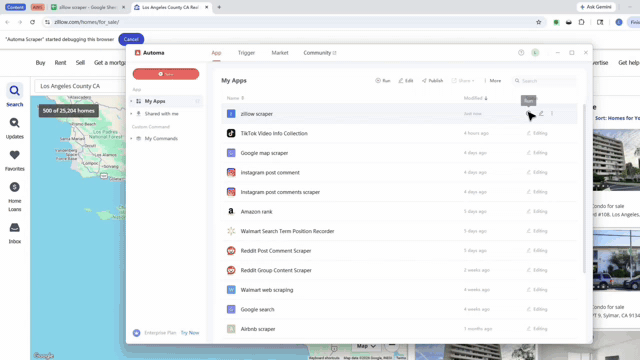Switch to the Market tab
Viewport: 640px width, 360px height.
280,53
